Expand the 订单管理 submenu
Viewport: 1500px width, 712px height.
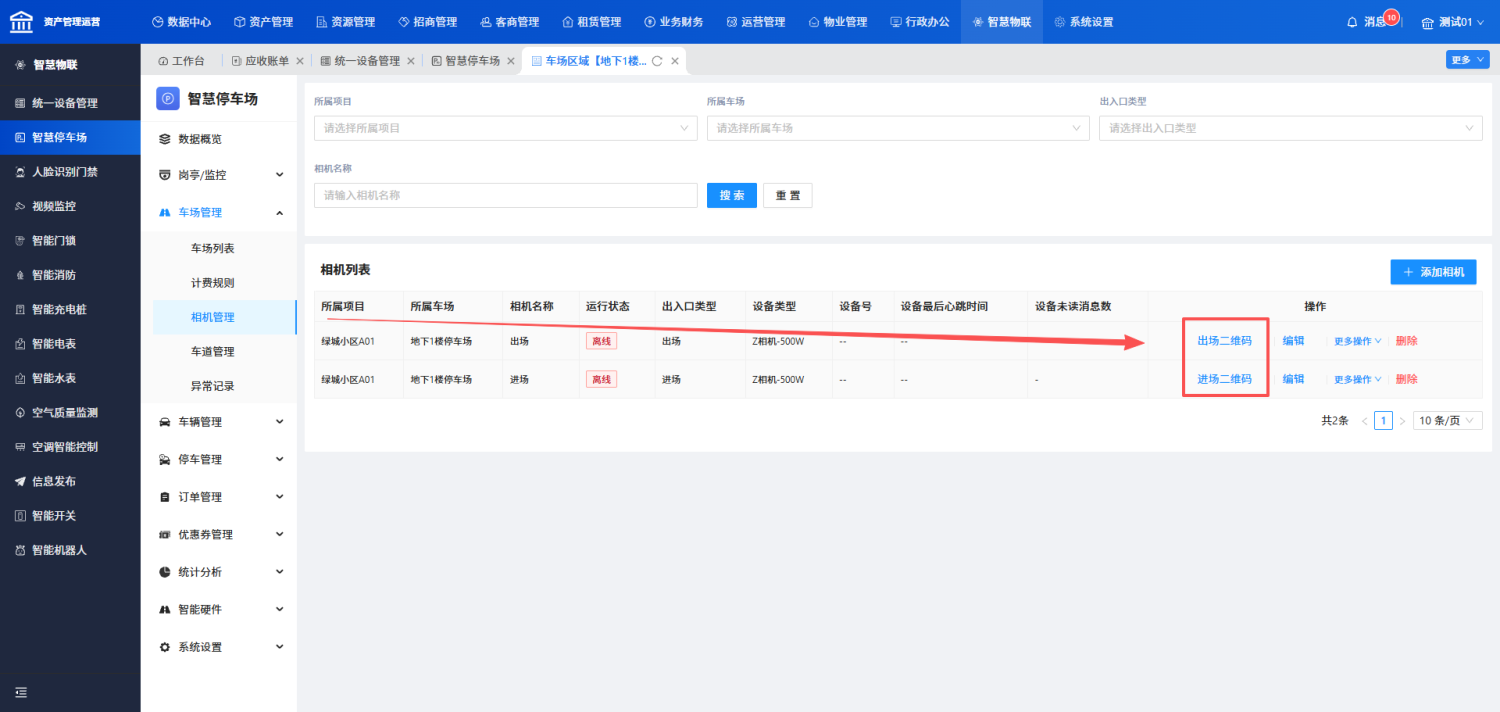(220, 497)
